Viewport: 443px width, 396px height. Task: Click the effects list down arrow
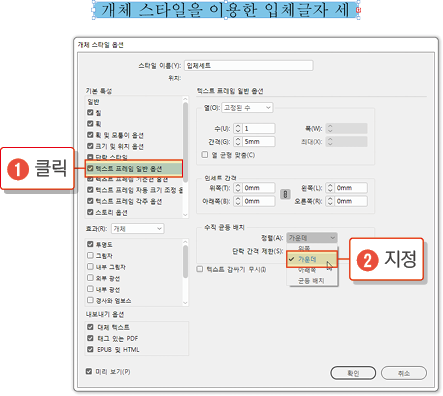click(185, 303)
